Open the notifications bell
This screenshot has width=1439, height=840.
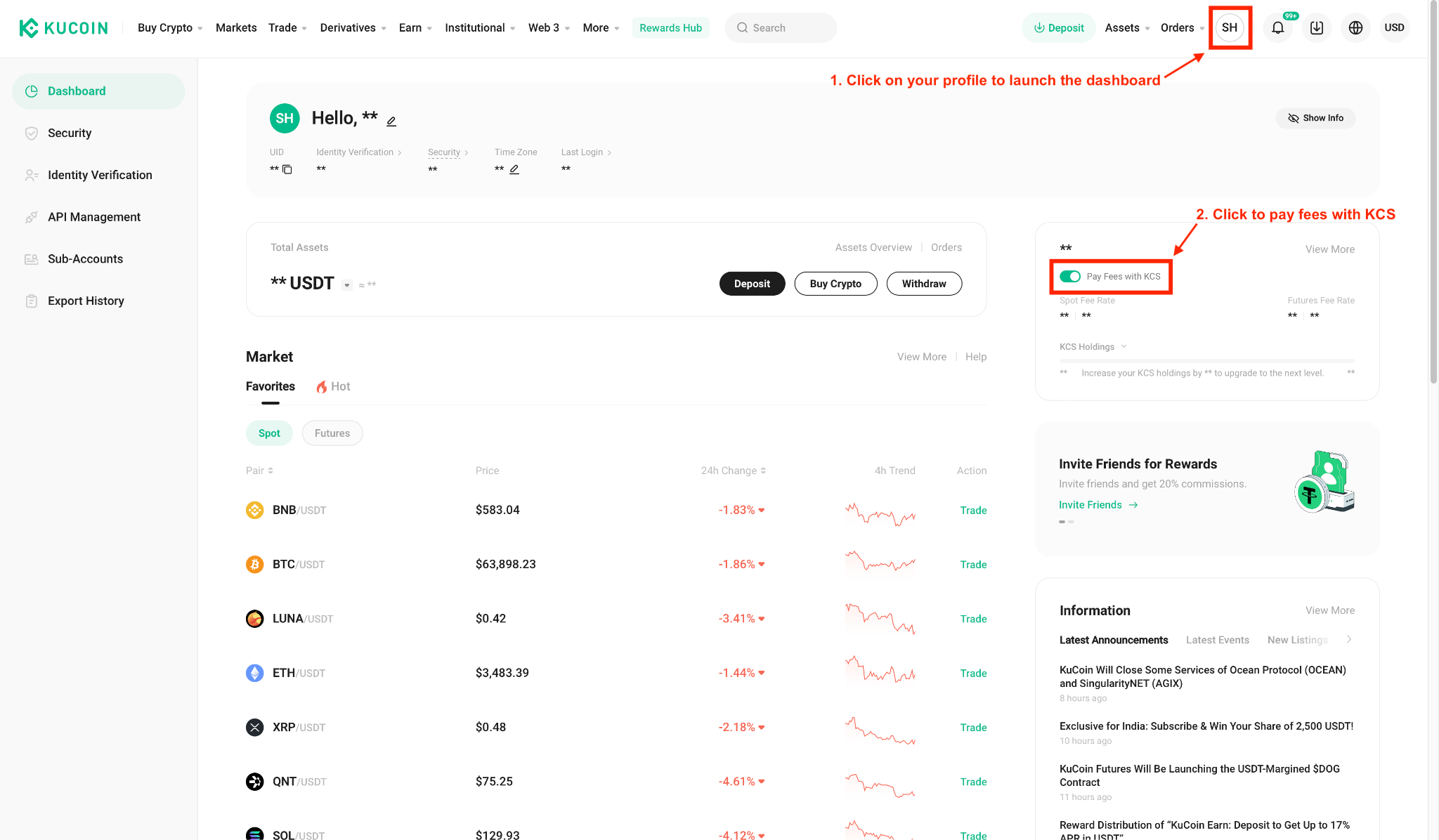click(x=1278, y=28)
